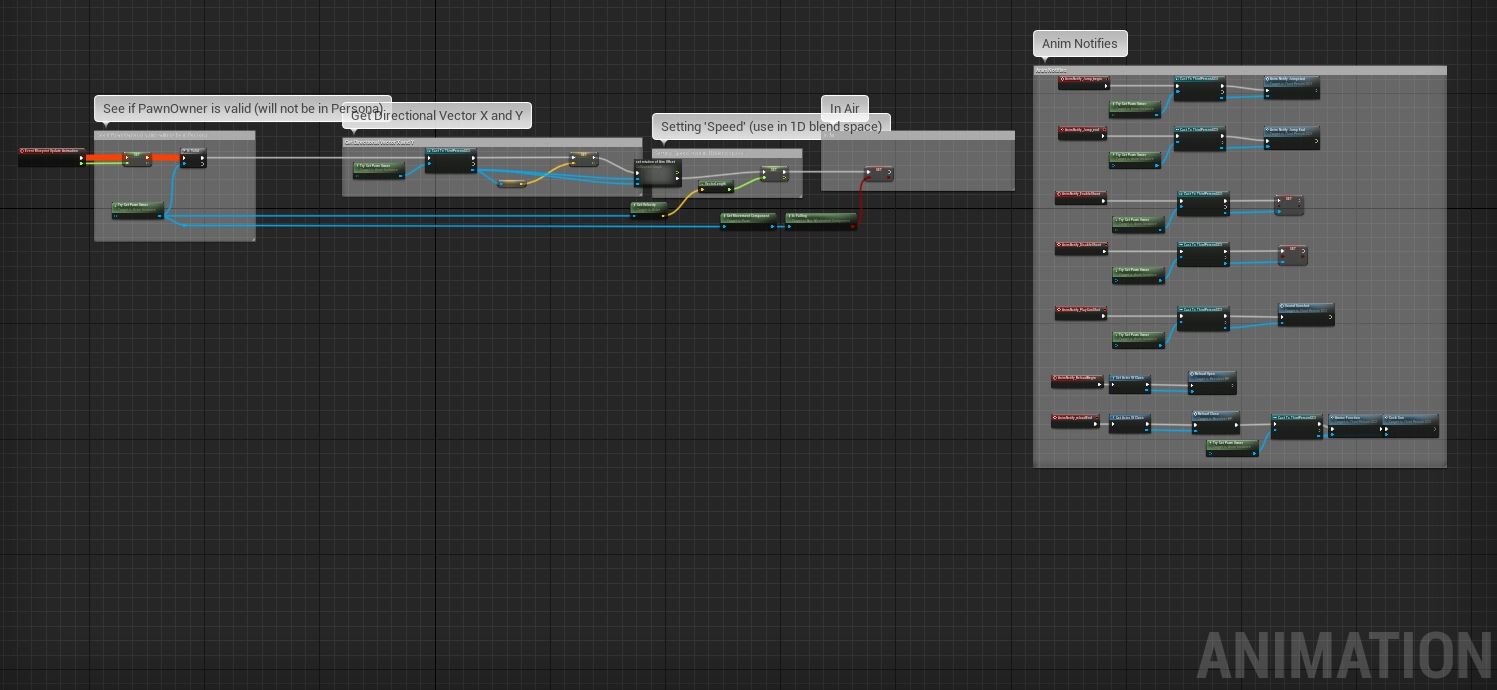1497x690 pixels.
Task: Select the AnimNotify_reloadEnd event node
Action: tap(1075, 421)
